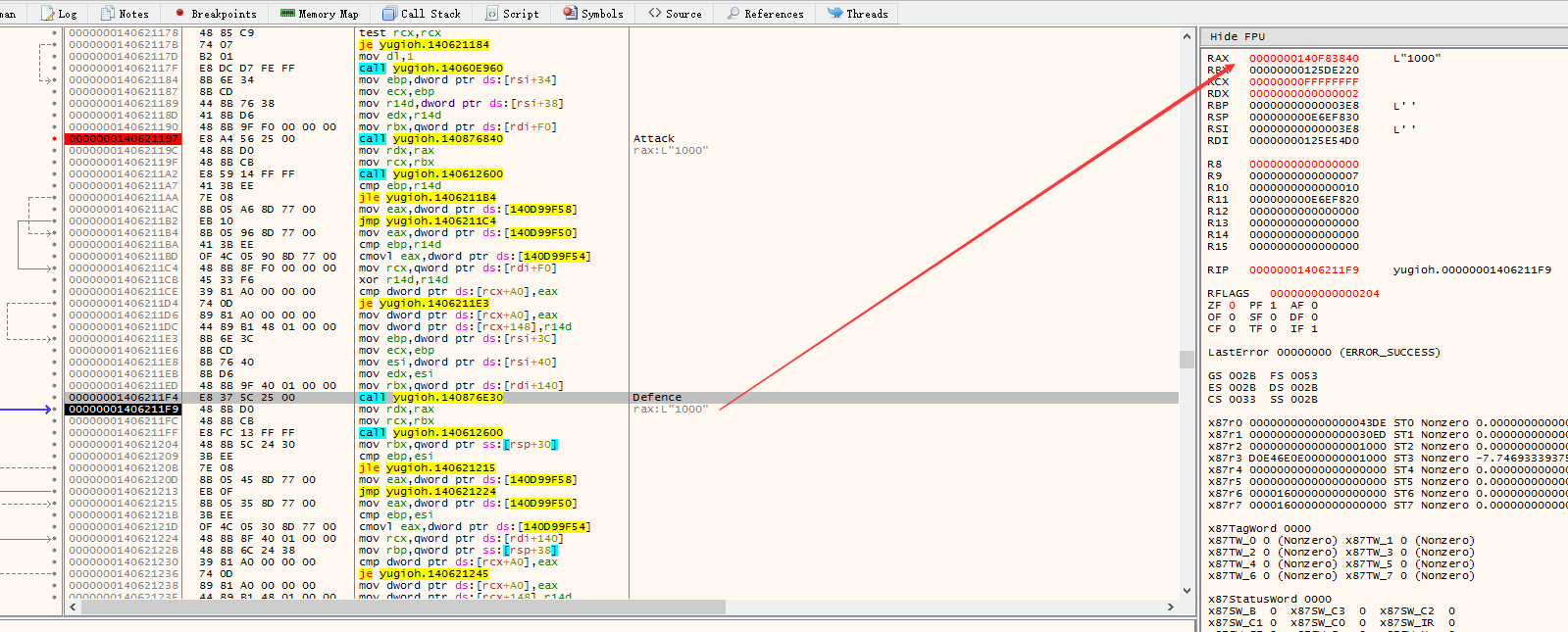The width and height of the screenshot is (1568, 632).
Task: Open the Call Stack tab
Action: (x=422, y=14)
